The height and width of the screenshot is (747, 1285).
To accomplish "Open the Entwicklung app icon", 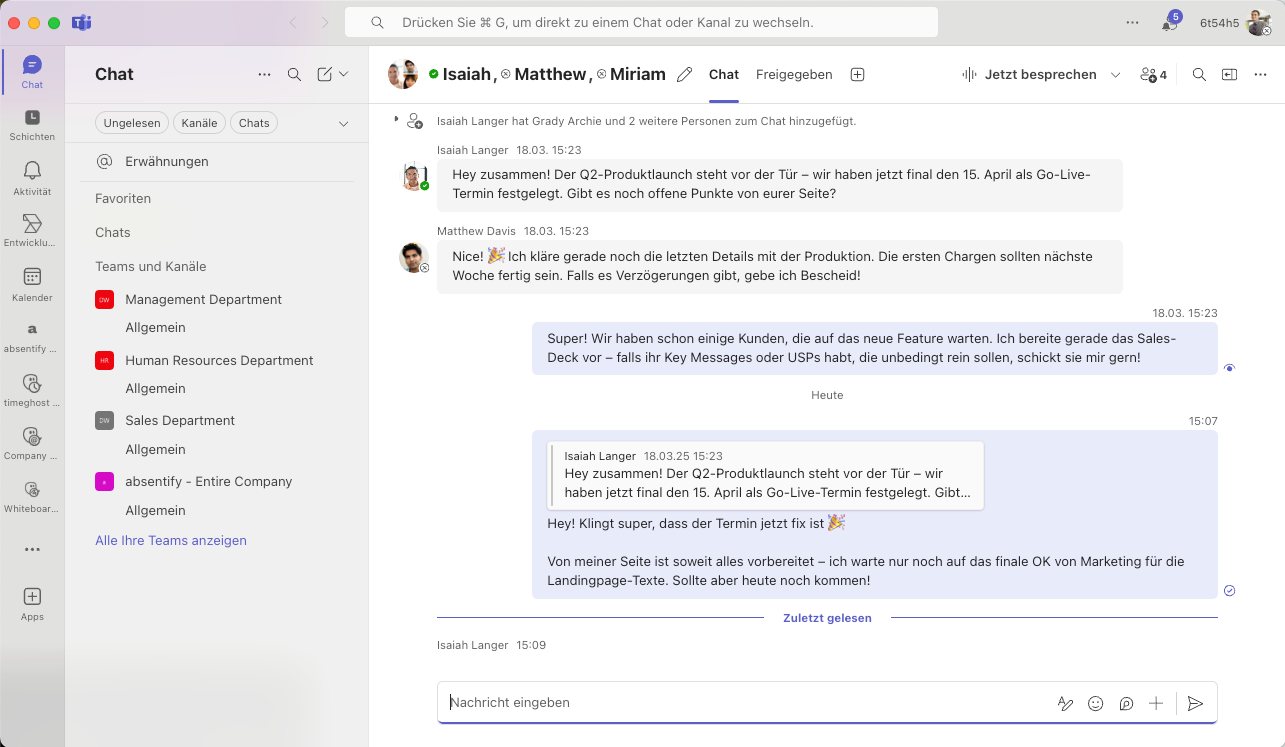I will pos(32,230).
